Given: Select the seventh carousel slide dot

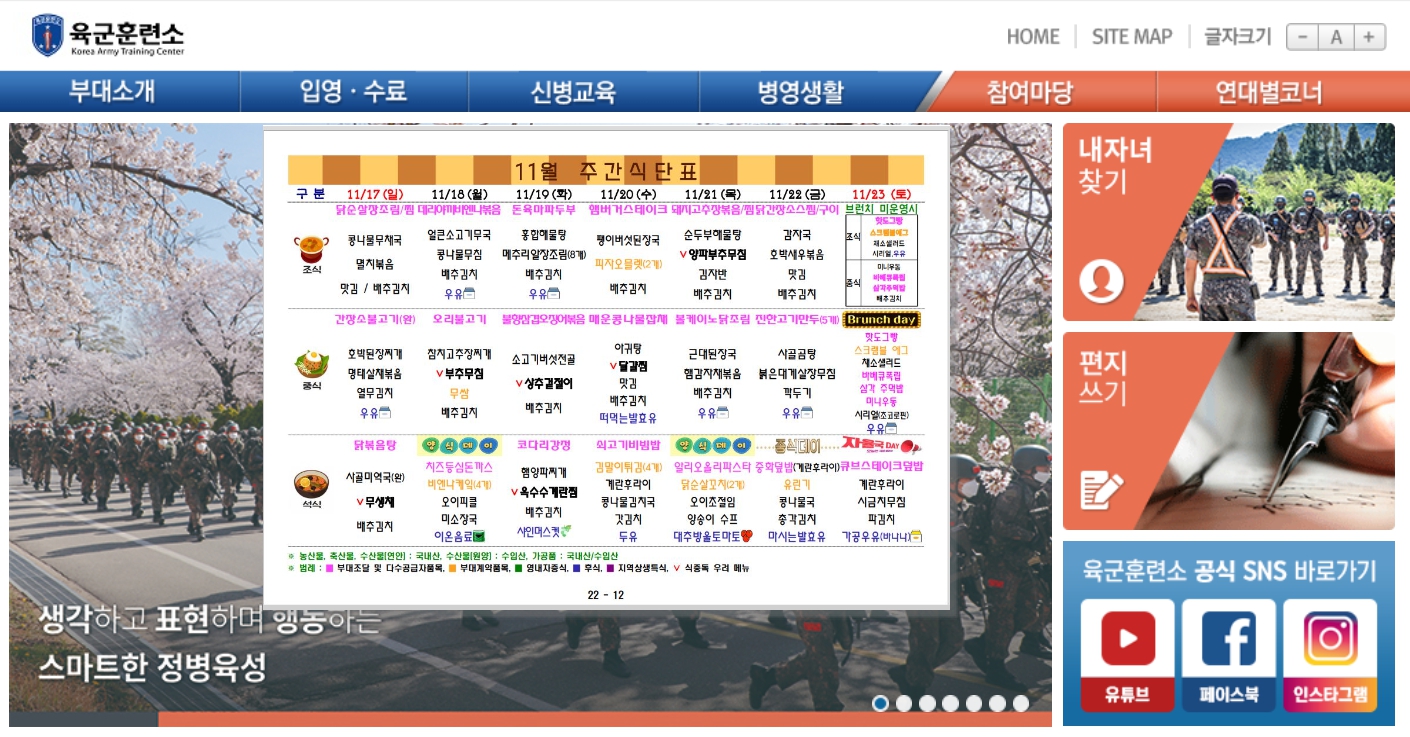Looking at the screenshot, I should (x=1020, y=703).
